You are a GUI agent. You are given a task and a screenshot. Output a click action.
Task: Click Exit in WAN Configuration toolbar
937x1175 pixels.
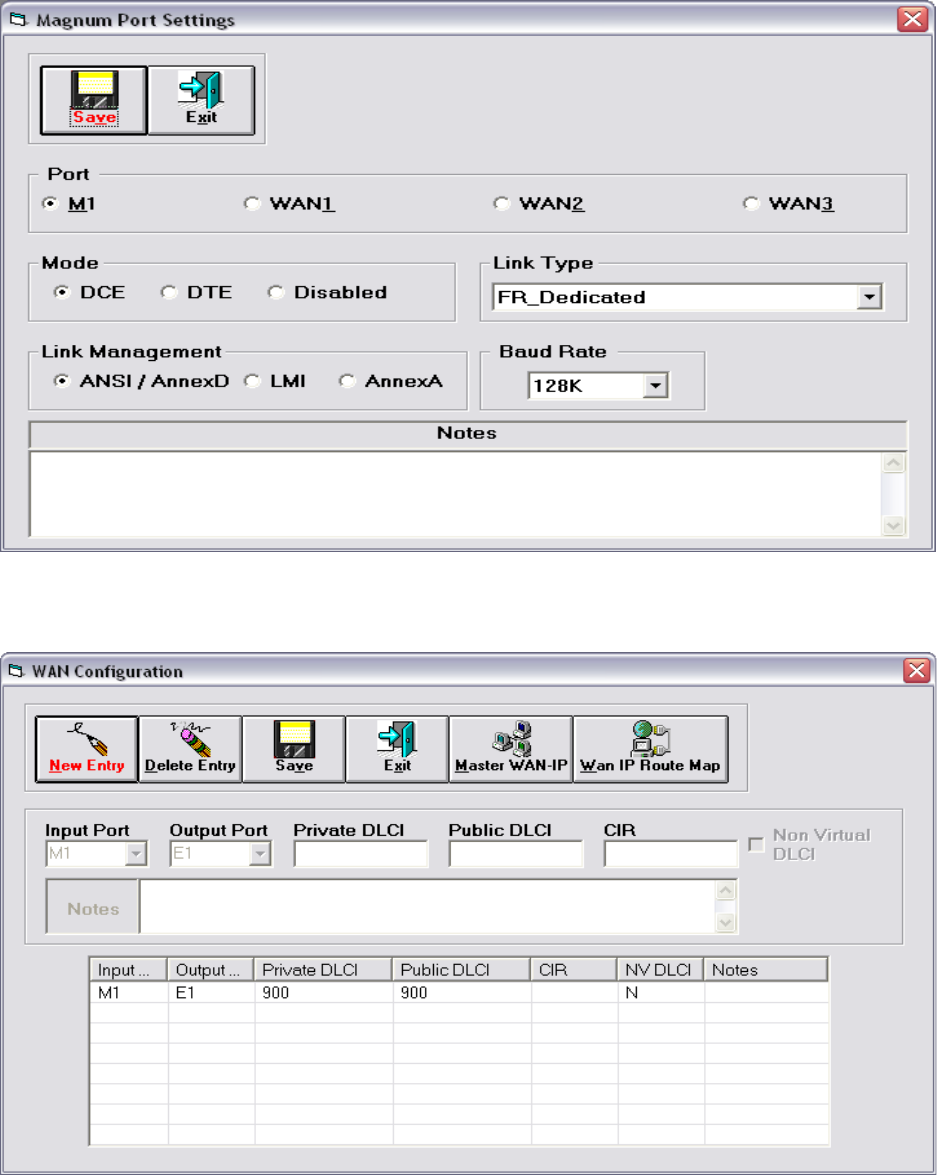[x=397, y=749]
